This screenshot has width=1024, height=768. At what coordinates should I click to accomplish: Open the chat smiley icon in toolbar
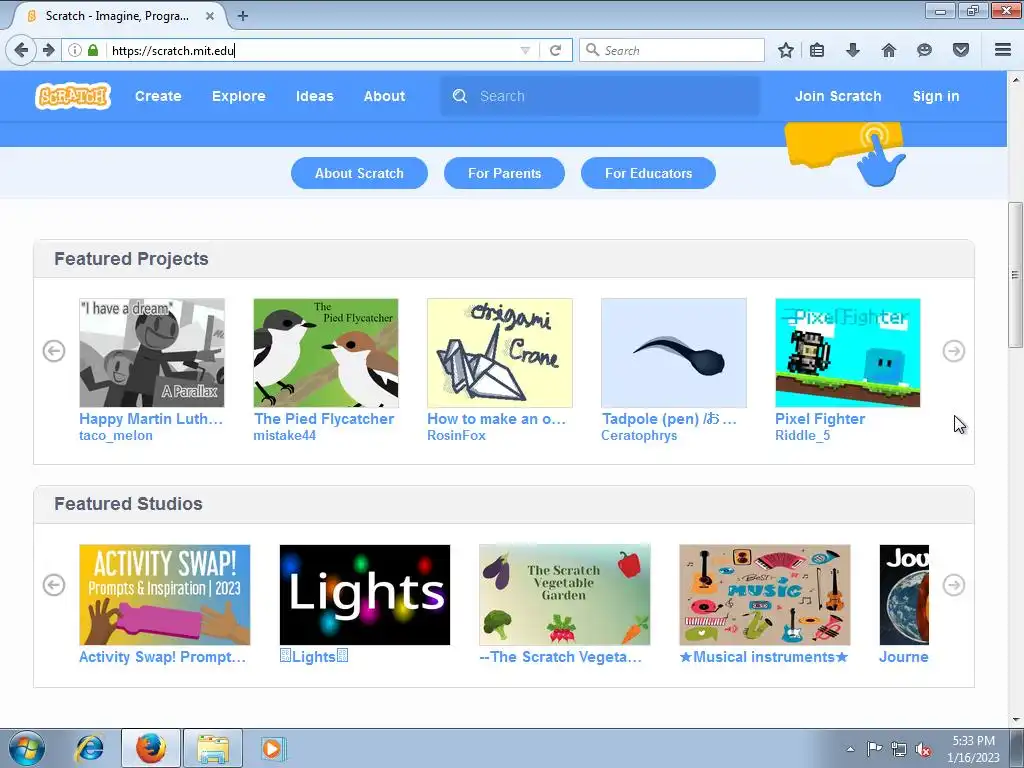click(924, 50)
